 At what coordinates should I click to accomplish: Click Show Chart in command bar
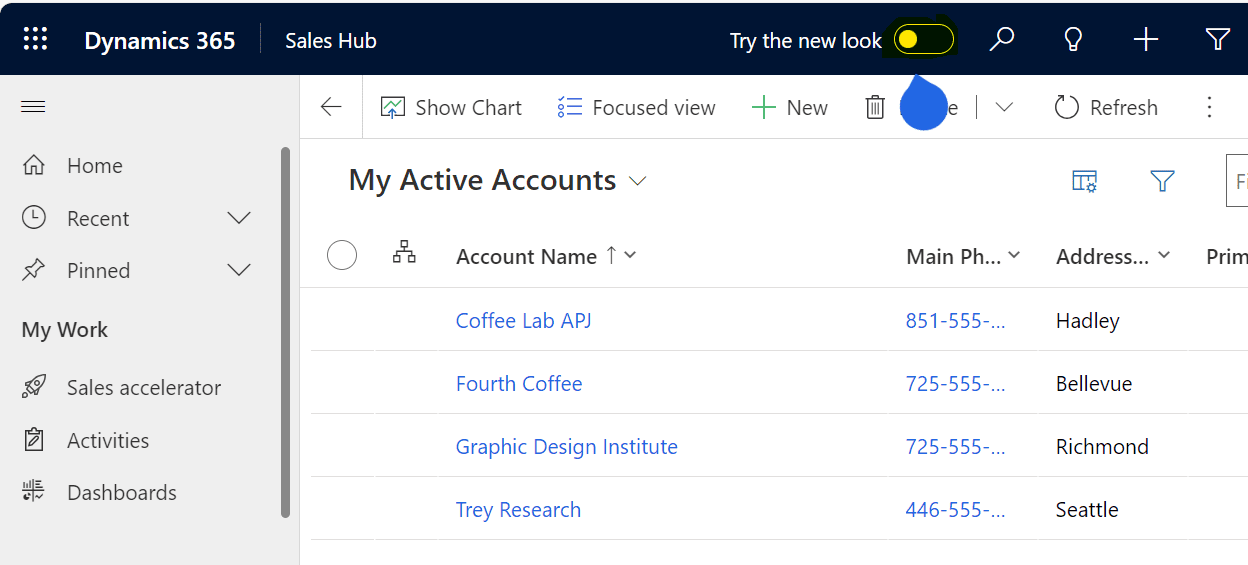(x=451, y=107)
